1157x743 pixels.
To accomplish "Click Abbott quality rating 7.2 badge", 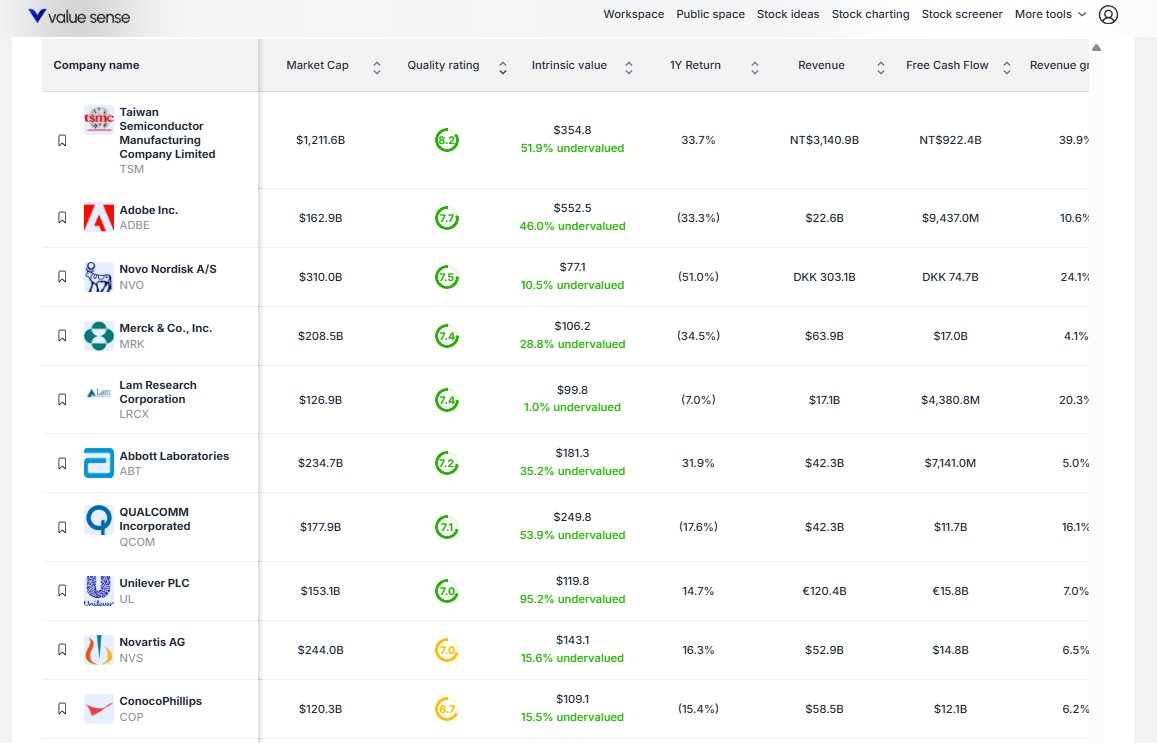I will pos(447,463).
